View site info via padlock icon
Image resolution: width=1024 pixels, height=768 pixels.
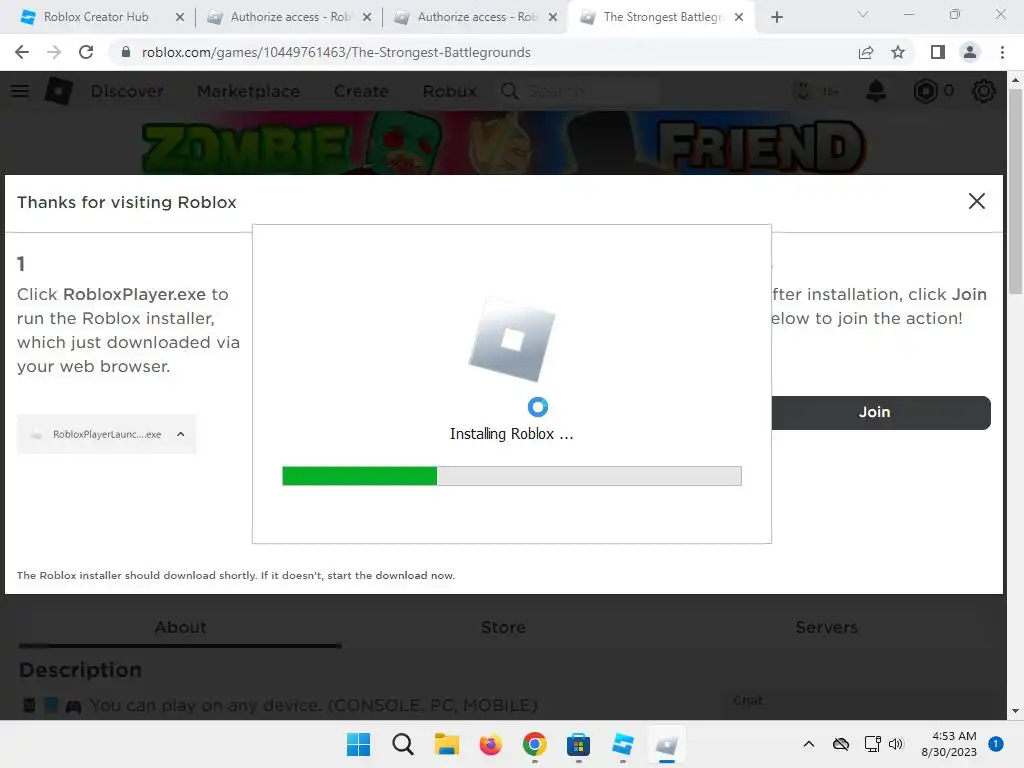click(126, 52)
